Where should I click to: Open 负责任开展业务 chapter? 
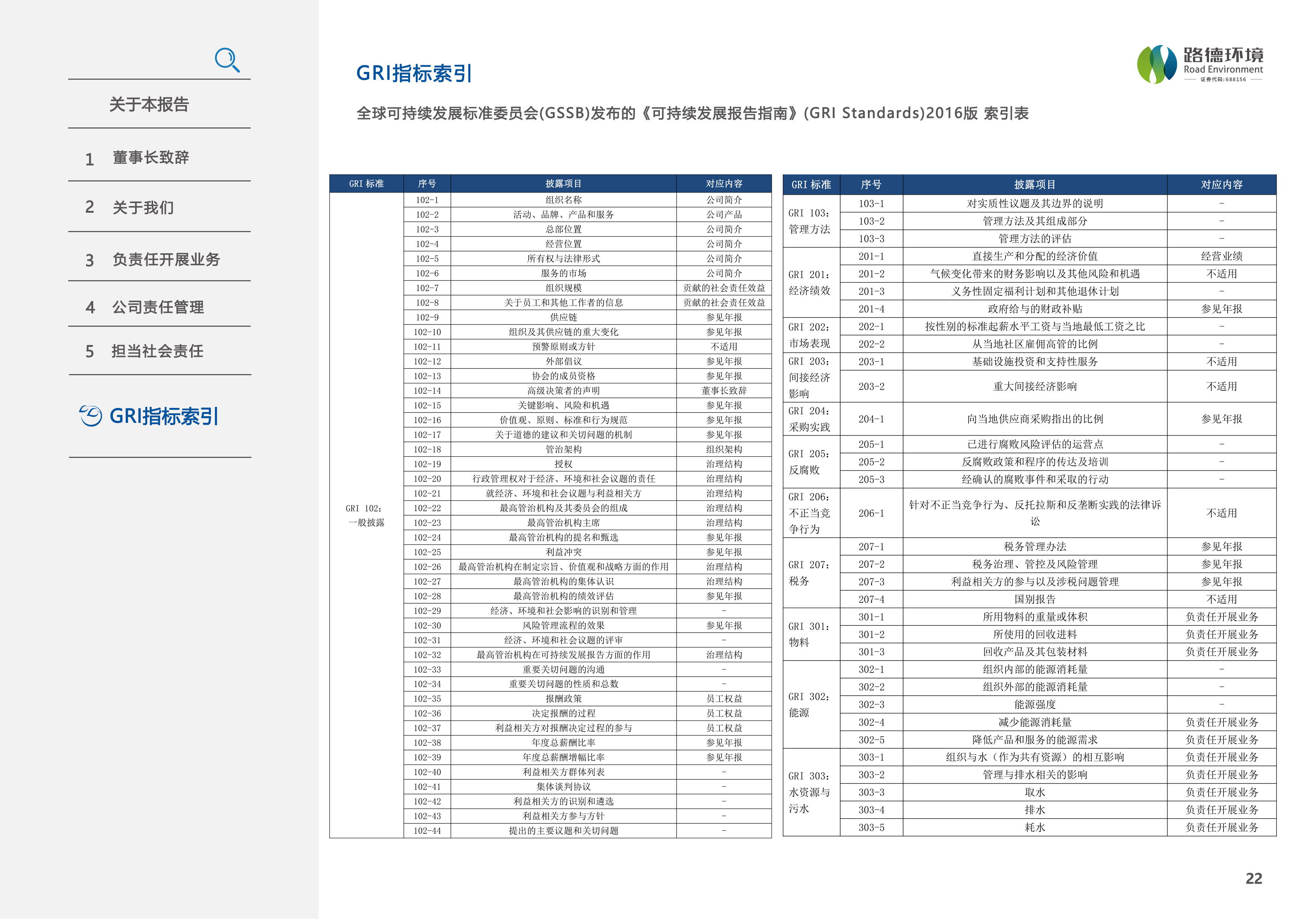(166, 260)
